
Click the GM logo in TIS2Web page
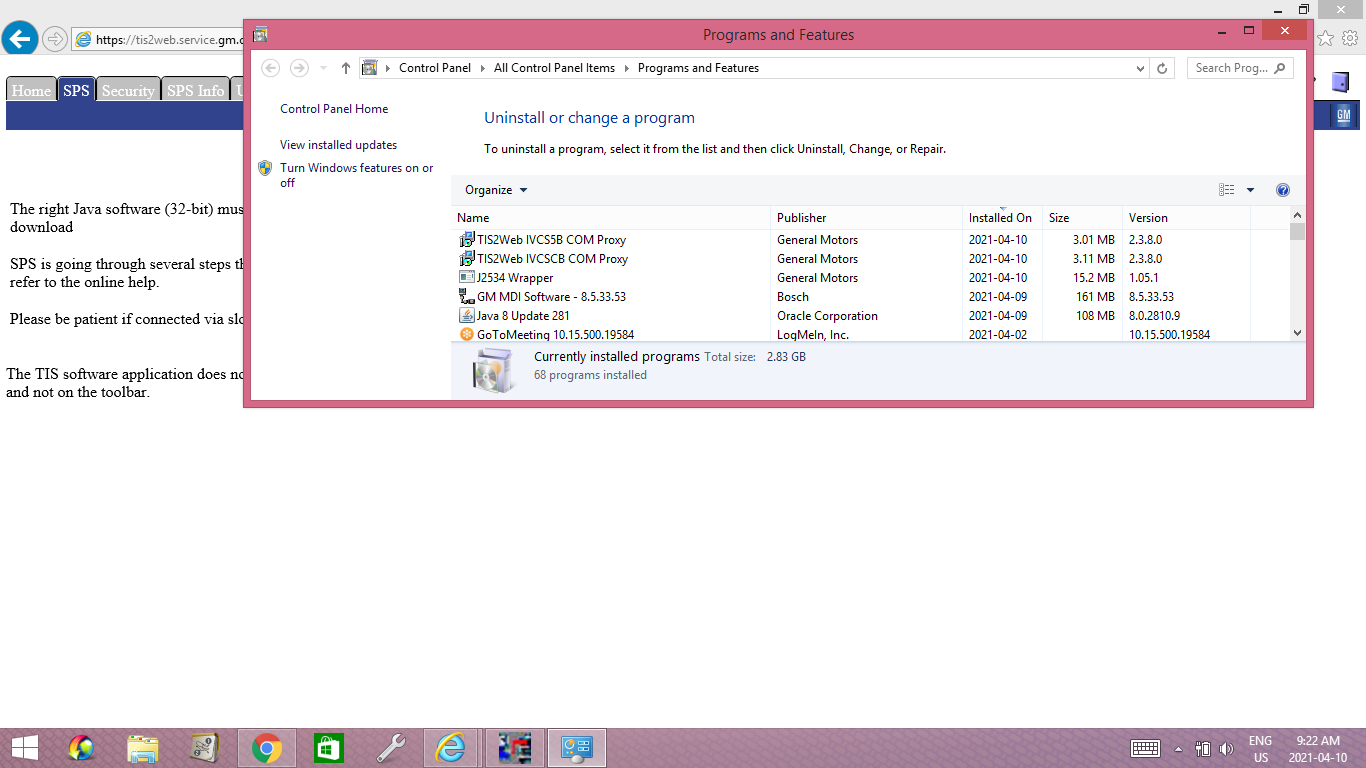point(1343,116)
